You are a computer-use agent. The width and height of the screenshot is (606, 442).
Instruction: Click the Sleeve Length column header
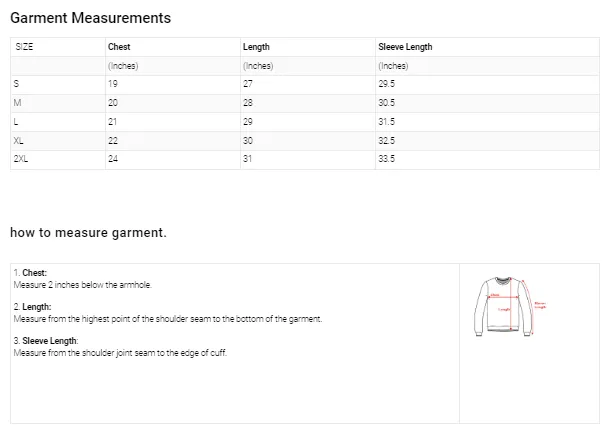coord(405,47)
